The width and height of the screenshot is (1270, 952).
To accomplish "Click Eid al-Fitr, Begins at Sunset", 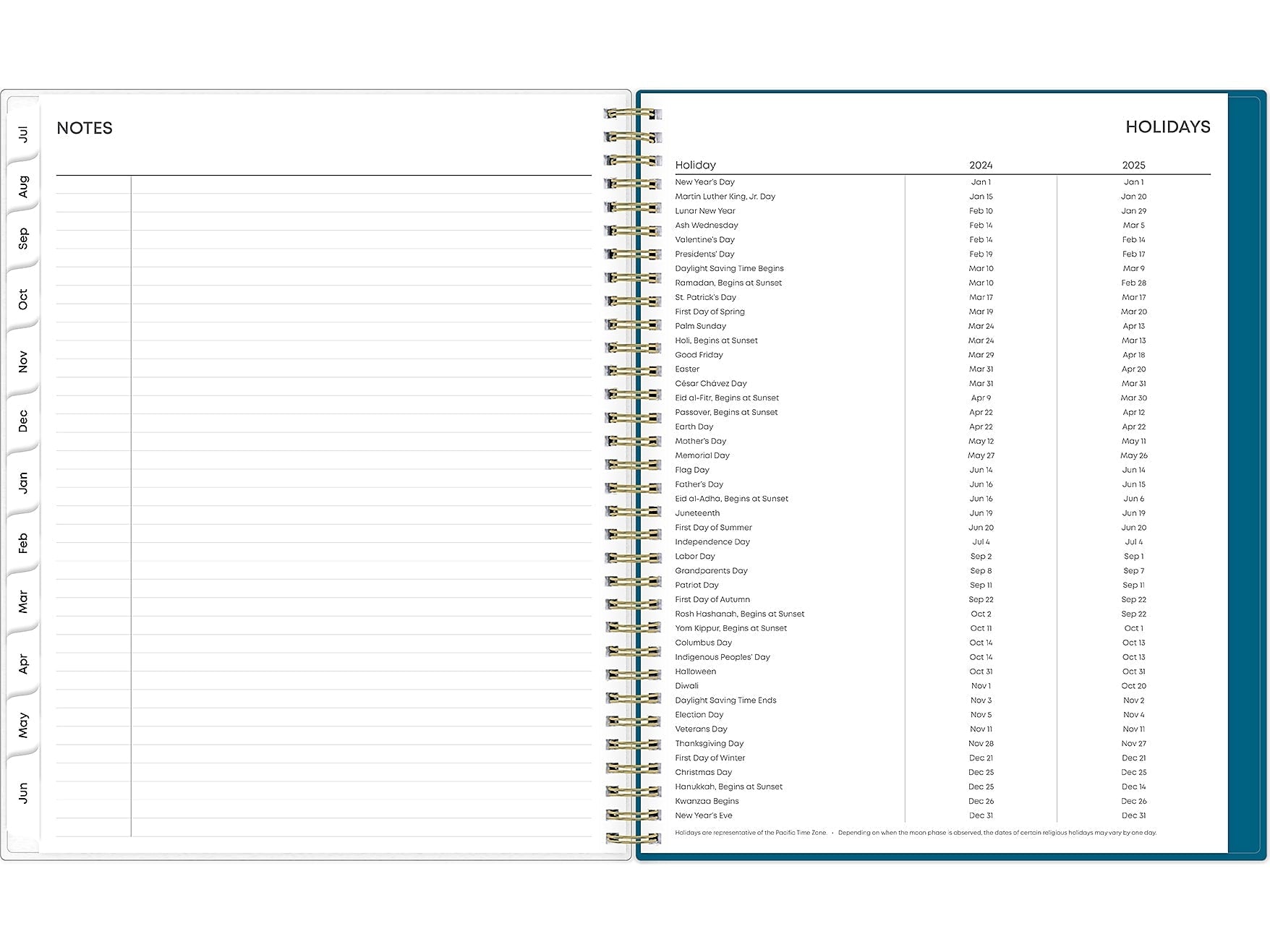I will click(x=727, y=398).
